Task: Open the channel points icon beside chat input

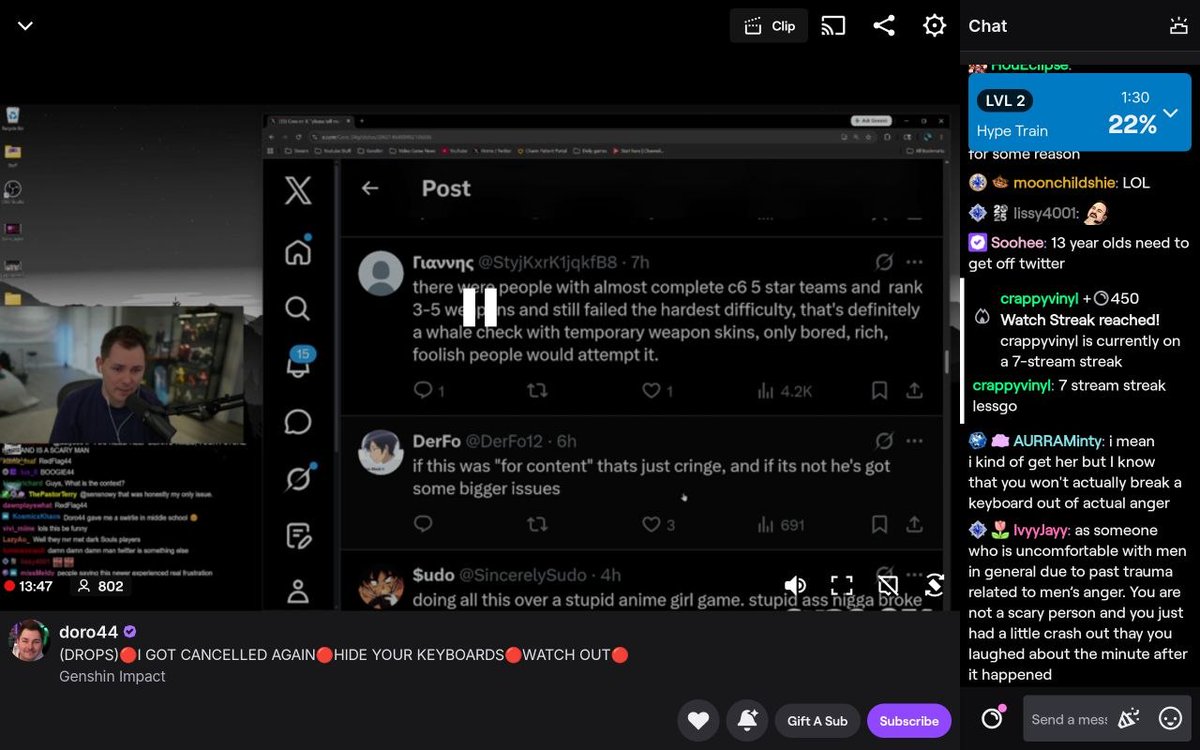Action: [x=992, y=718]
